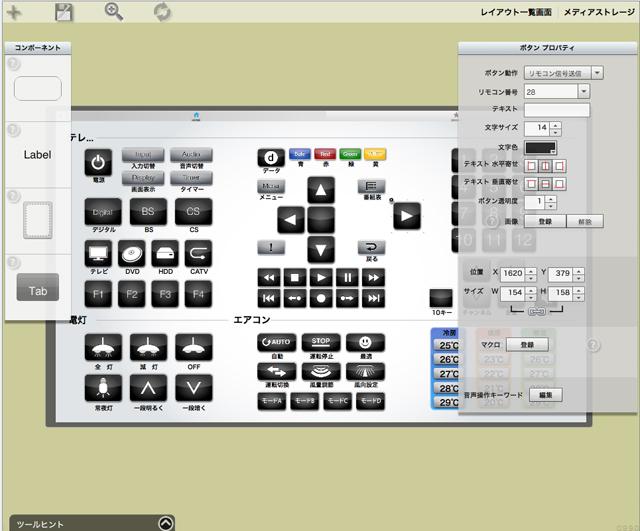Screen dimensions: 640x531
Task: Set text vertical alignment to middle
Action: [545, 184]
